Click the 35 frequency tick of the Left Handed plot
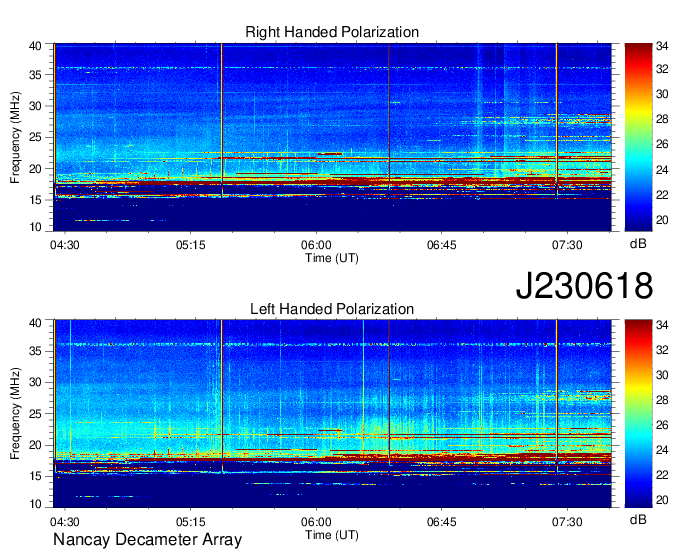Viewport: 680px width, 552px height. [x=35, y=351]
